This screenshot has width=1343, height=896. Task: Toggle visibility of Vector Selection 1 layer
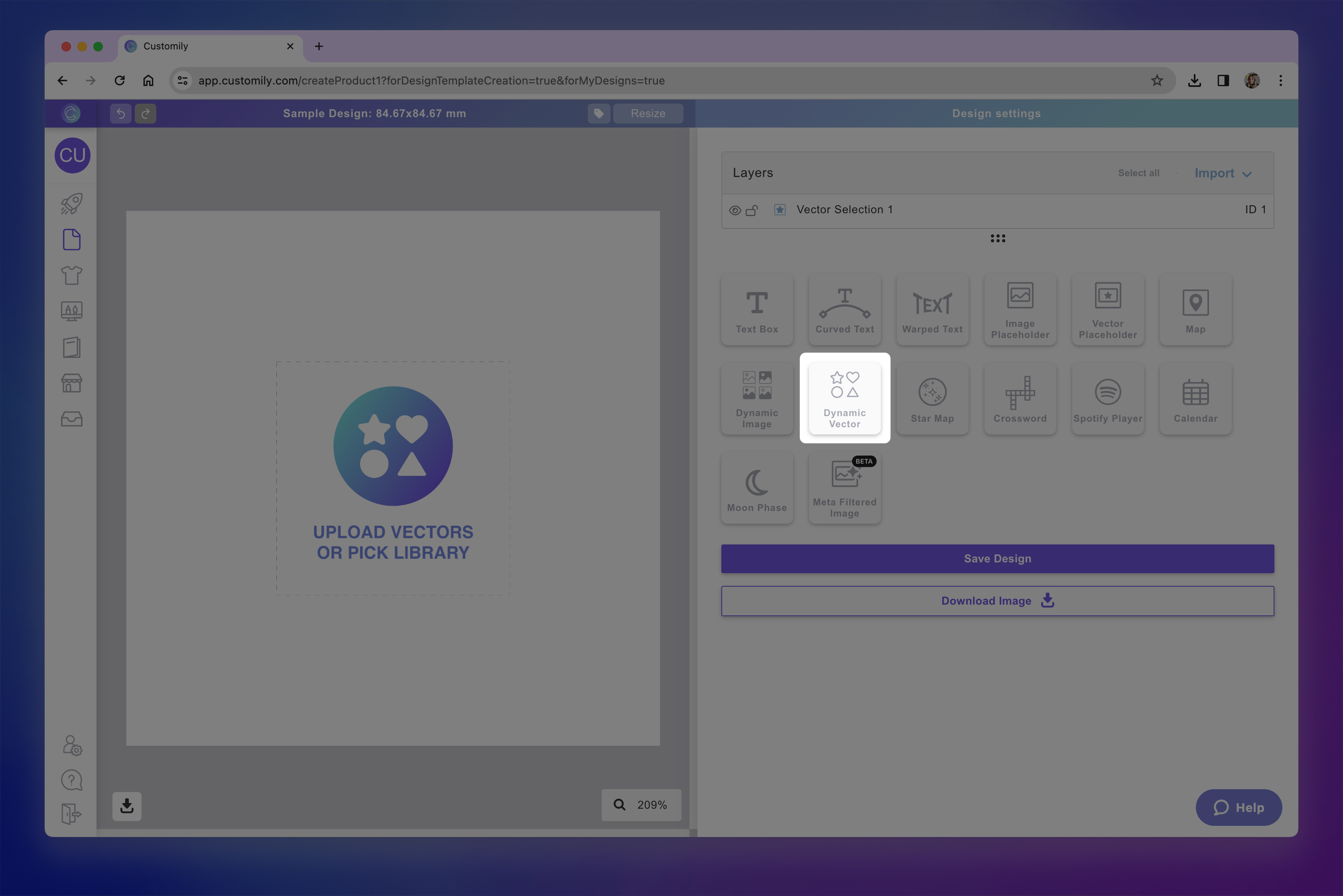tap(735, 210)
